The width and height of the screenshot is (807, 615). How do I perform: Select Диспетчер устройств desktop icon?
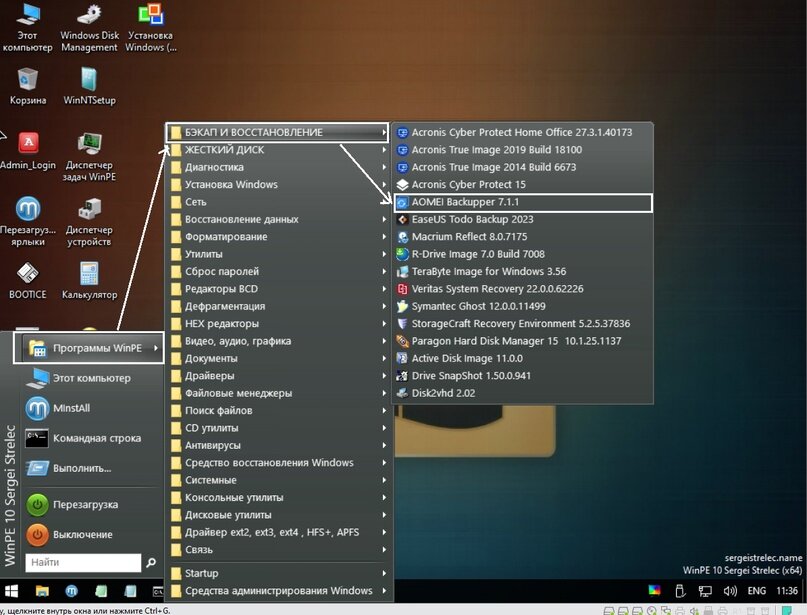(90, 222)
